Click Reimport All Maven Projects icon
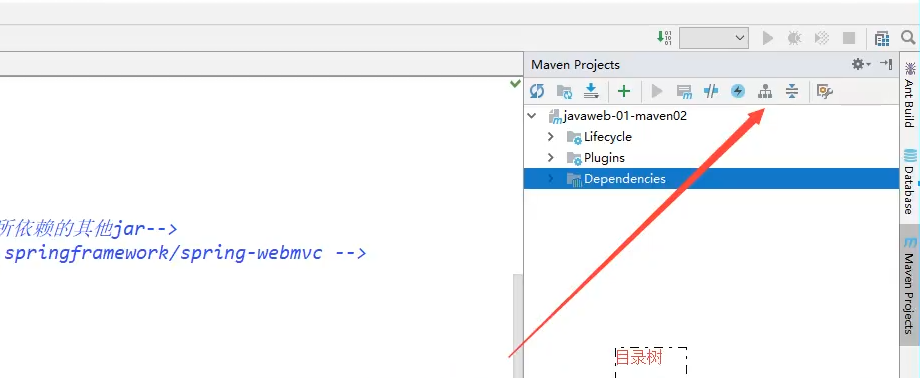The height and width of the screenshot is (378, 920). tap(537, 91)
